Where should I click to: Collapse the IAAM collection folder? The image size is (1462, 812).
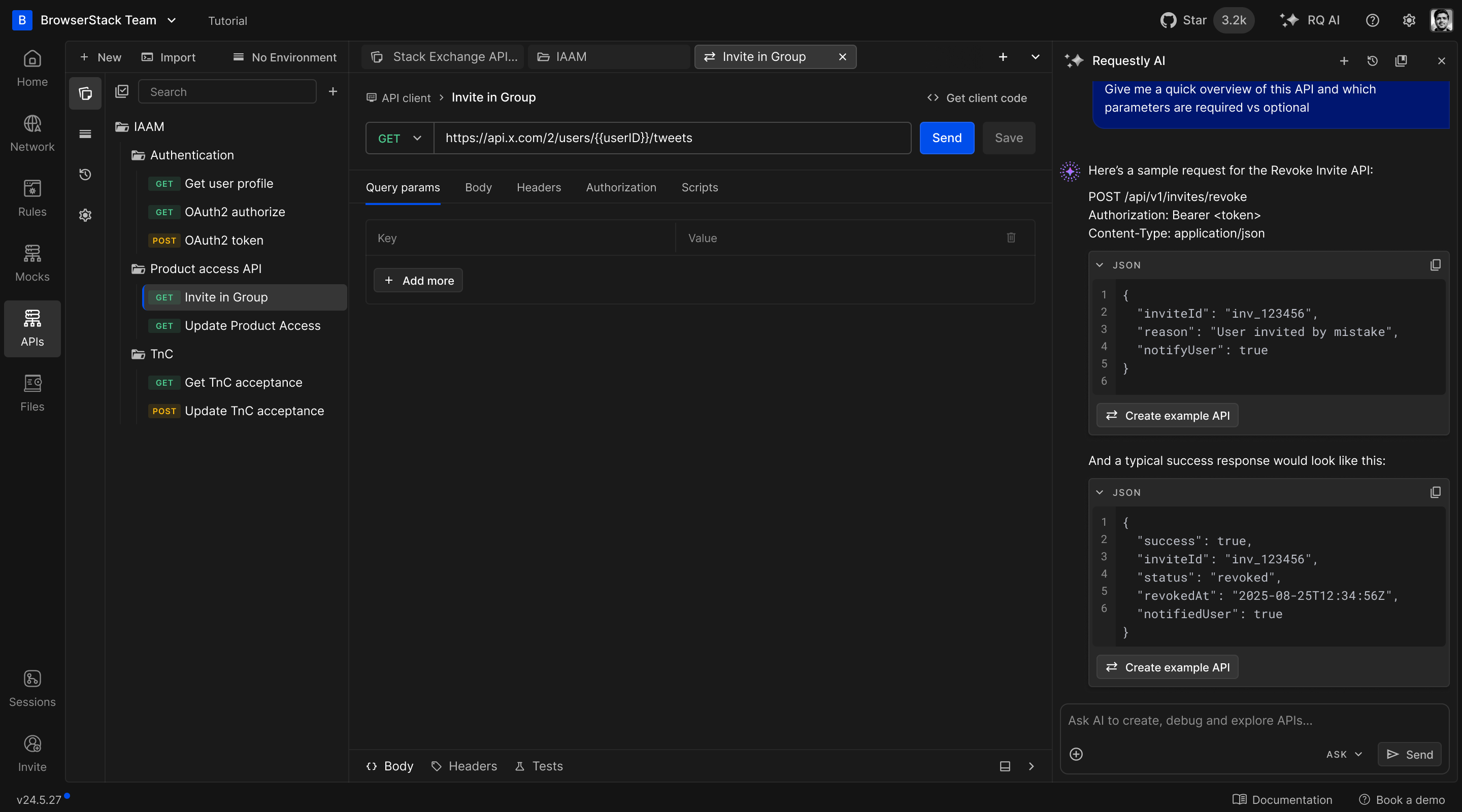(x=140, y=126)
